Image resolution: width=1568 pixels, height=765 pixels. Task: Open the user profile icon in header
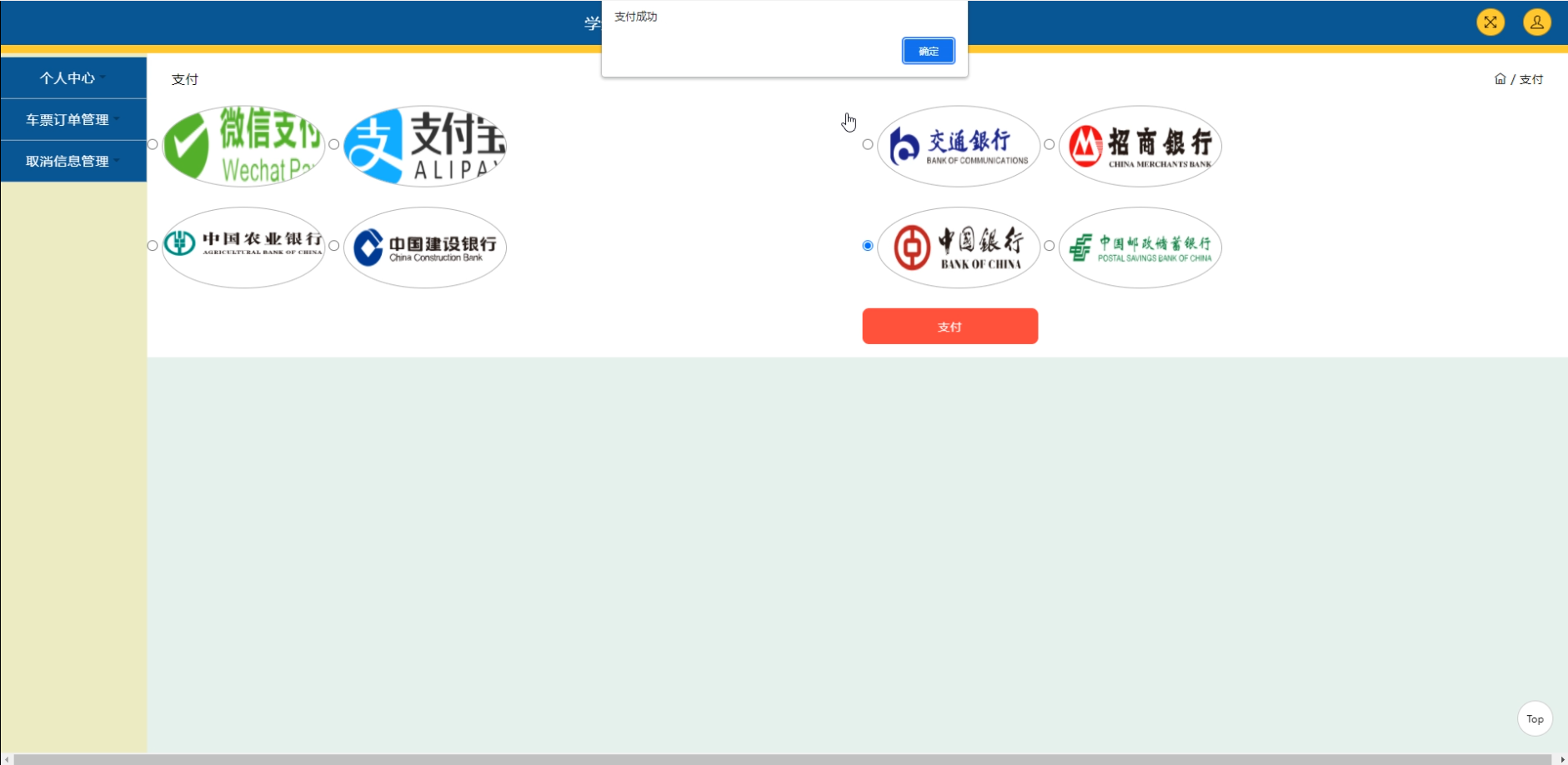[x=1537, y=22]
